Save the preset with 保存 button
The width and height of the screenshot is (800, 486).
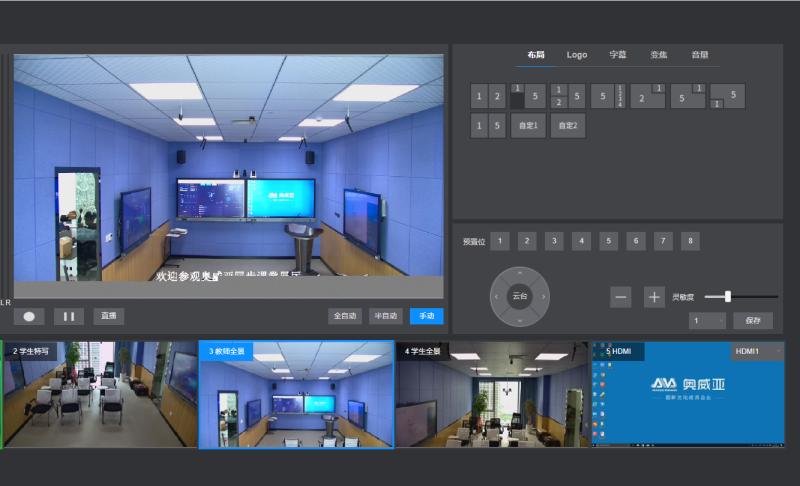753,320
